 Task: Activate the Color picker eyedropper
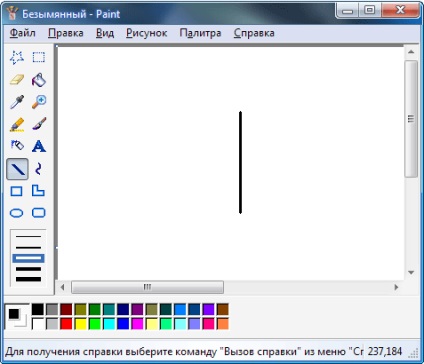tap(17, 102)
